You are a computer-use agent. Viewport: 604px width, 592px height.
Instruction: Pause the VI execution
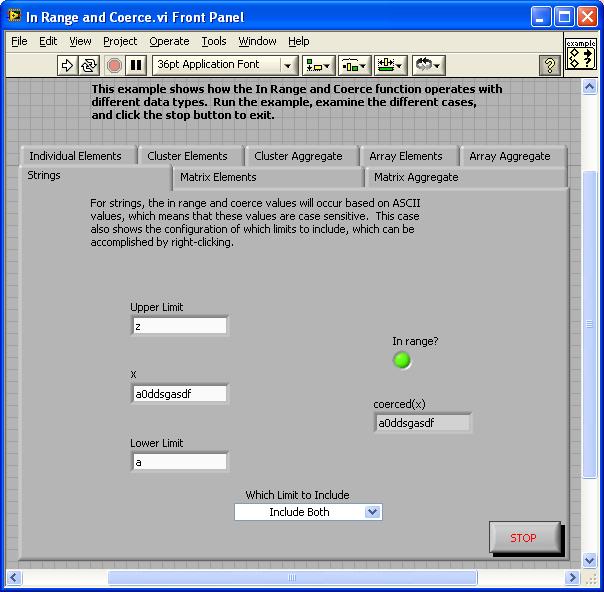coord(136,65)
